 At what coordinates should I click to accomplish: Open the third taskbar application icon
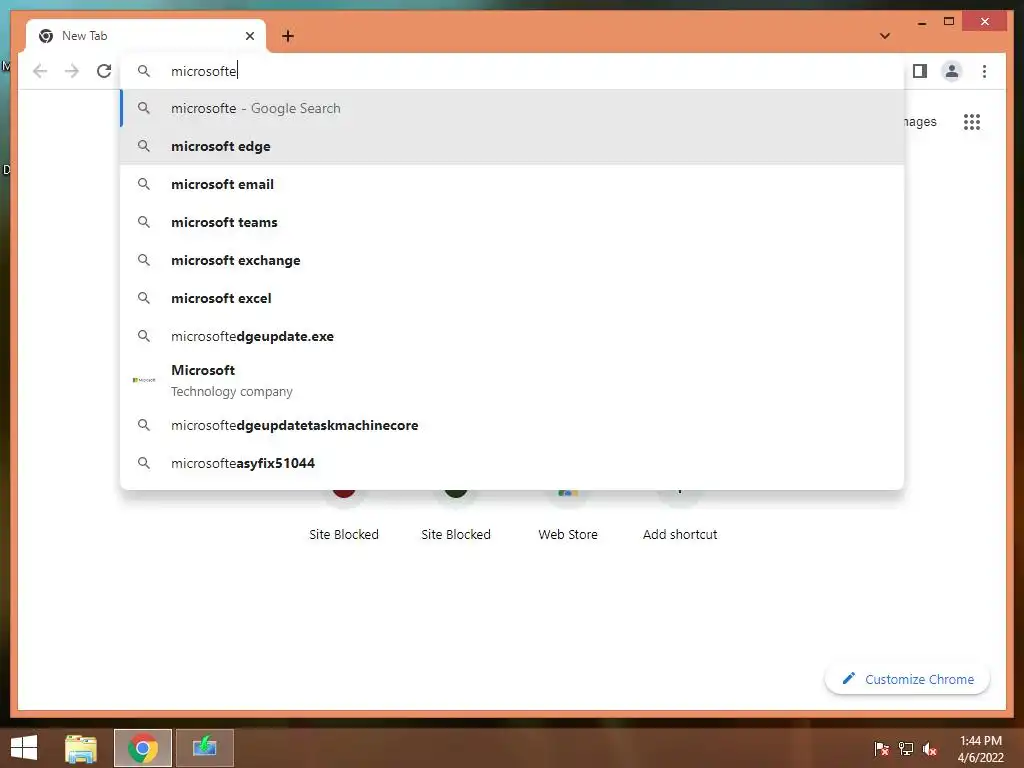(x=204, y=748)
